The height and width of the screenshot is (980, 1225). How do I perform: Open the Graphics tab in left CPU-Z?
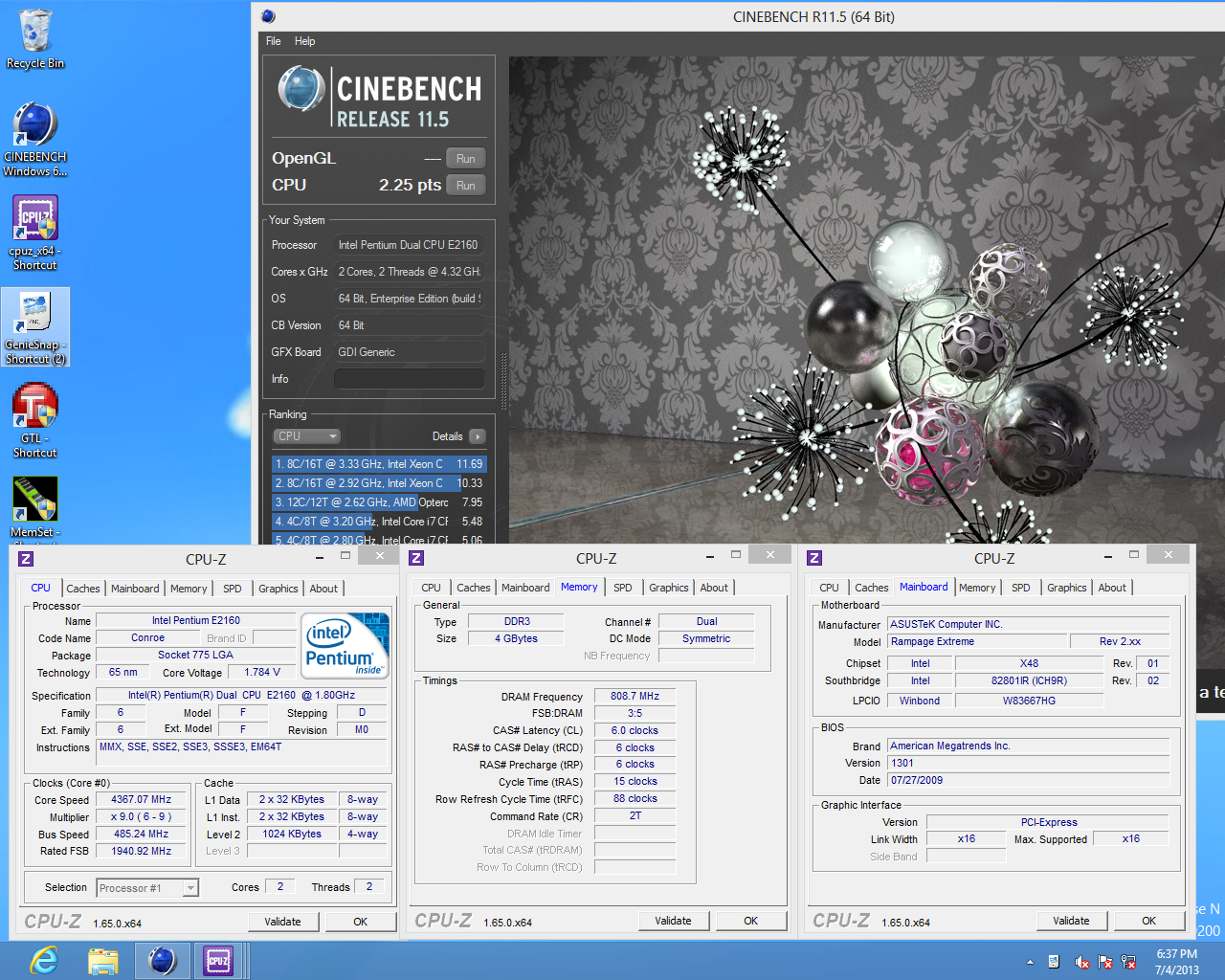click(278, 589)
